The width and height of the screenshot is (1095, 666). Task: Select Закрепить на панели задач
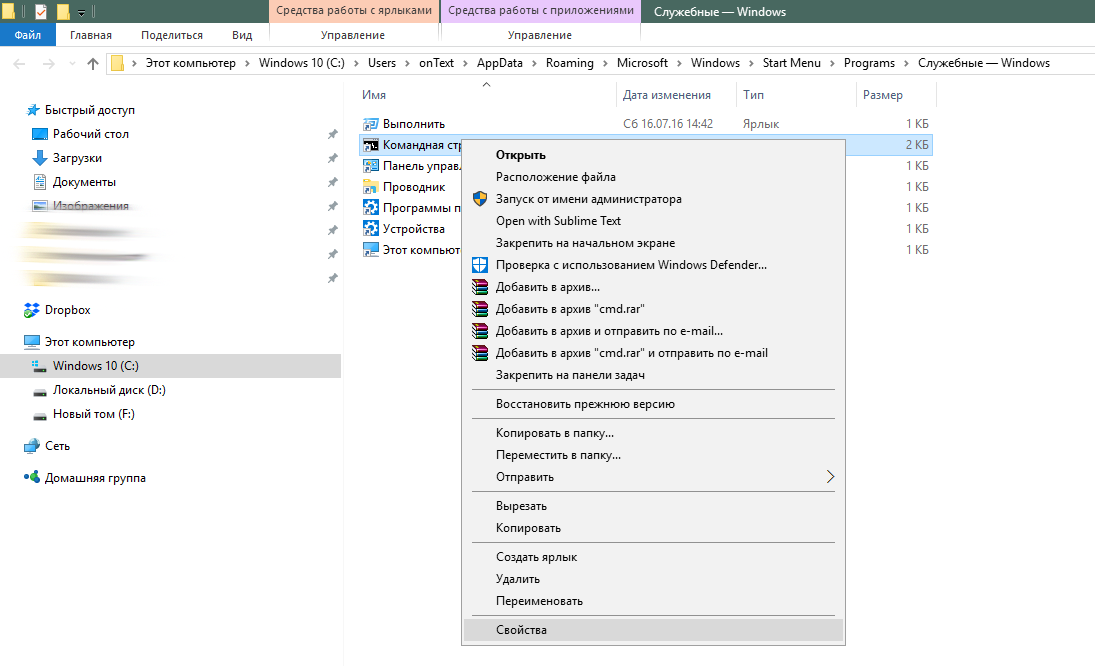tap(653, 375)
